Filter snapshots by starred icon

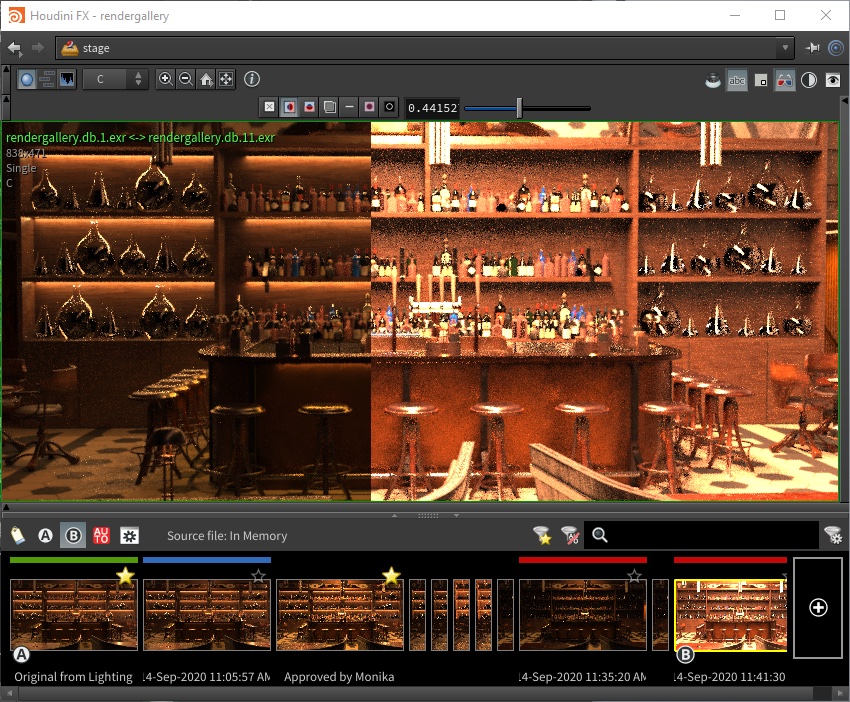coord(542,536)
